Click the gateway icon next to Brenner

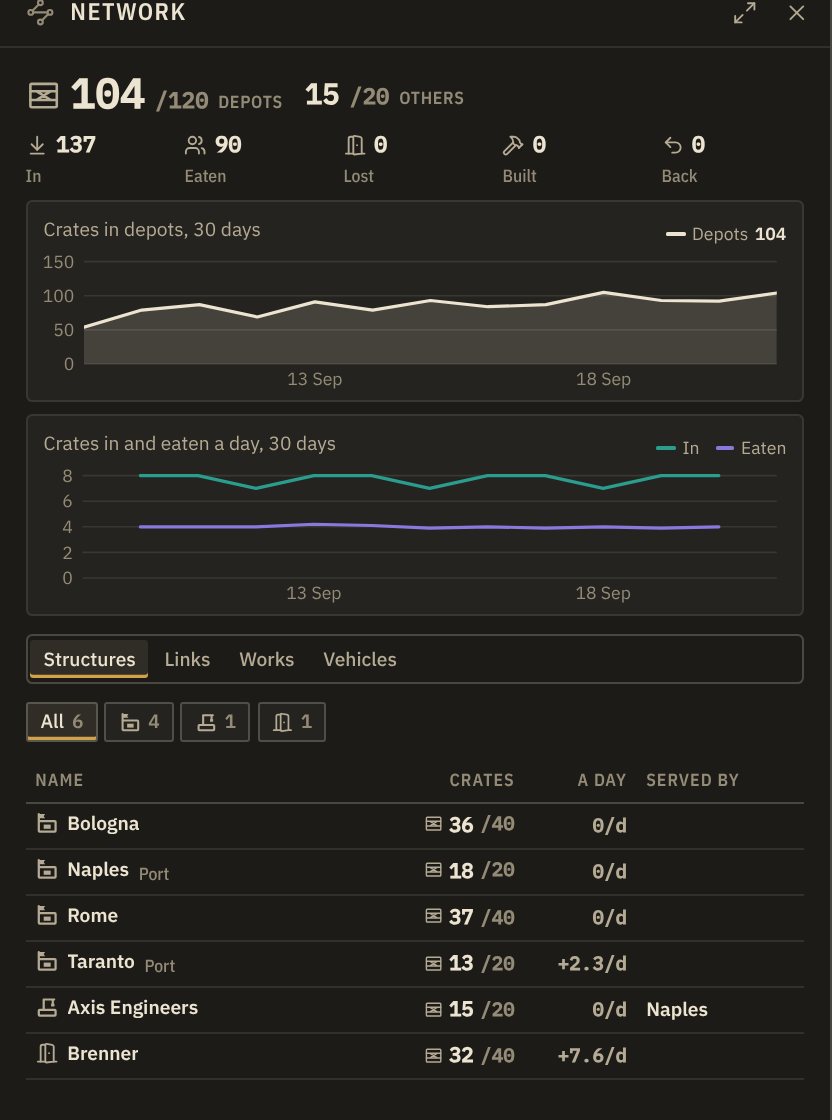click(47, 1054)
